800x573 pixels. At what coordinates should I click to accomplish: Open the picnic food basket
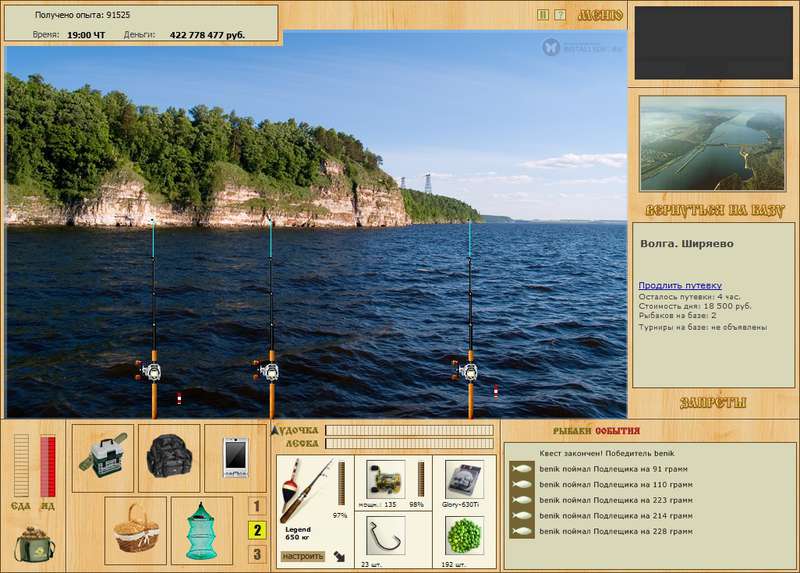(136, 531)
